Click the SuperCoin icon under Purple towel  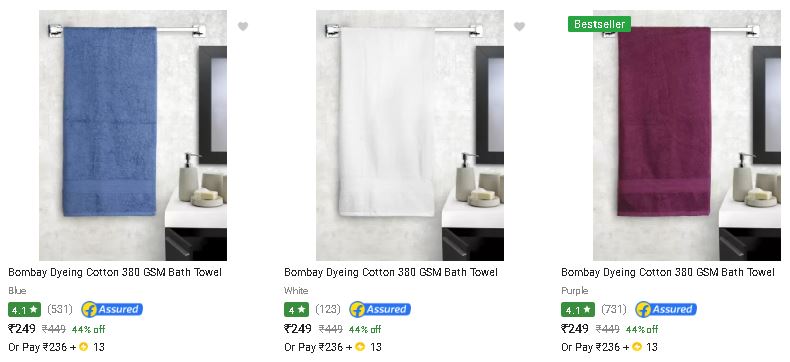637,346
